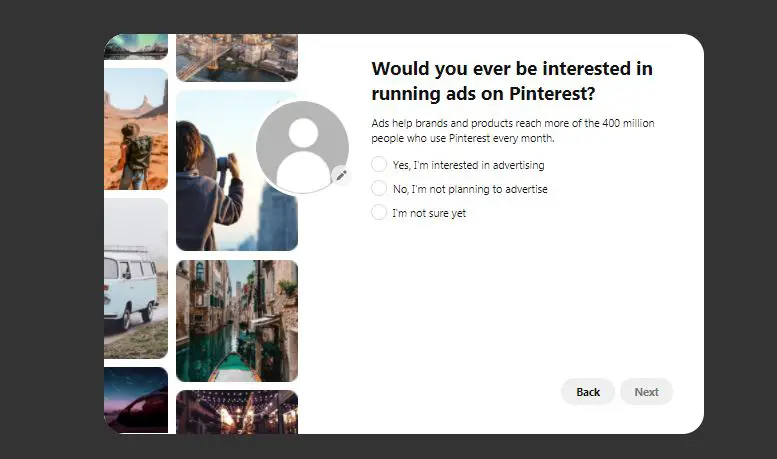Image resolution: width=777 pixels, height=459 pixels.
Task: Select the "I'm not sure yet" option
Action: (x=379, y=212)
